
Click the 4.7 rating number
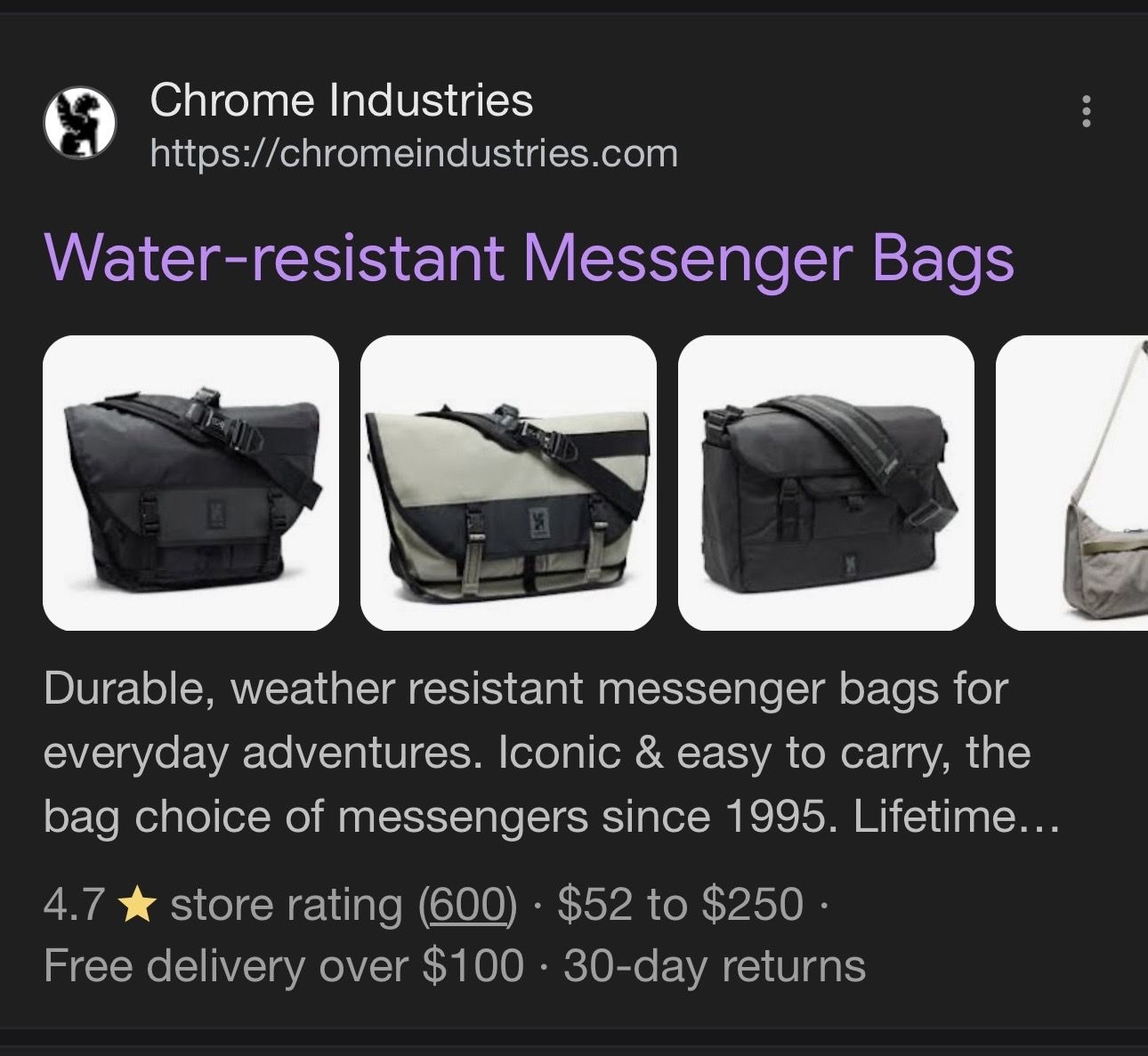tap(75, 905)
